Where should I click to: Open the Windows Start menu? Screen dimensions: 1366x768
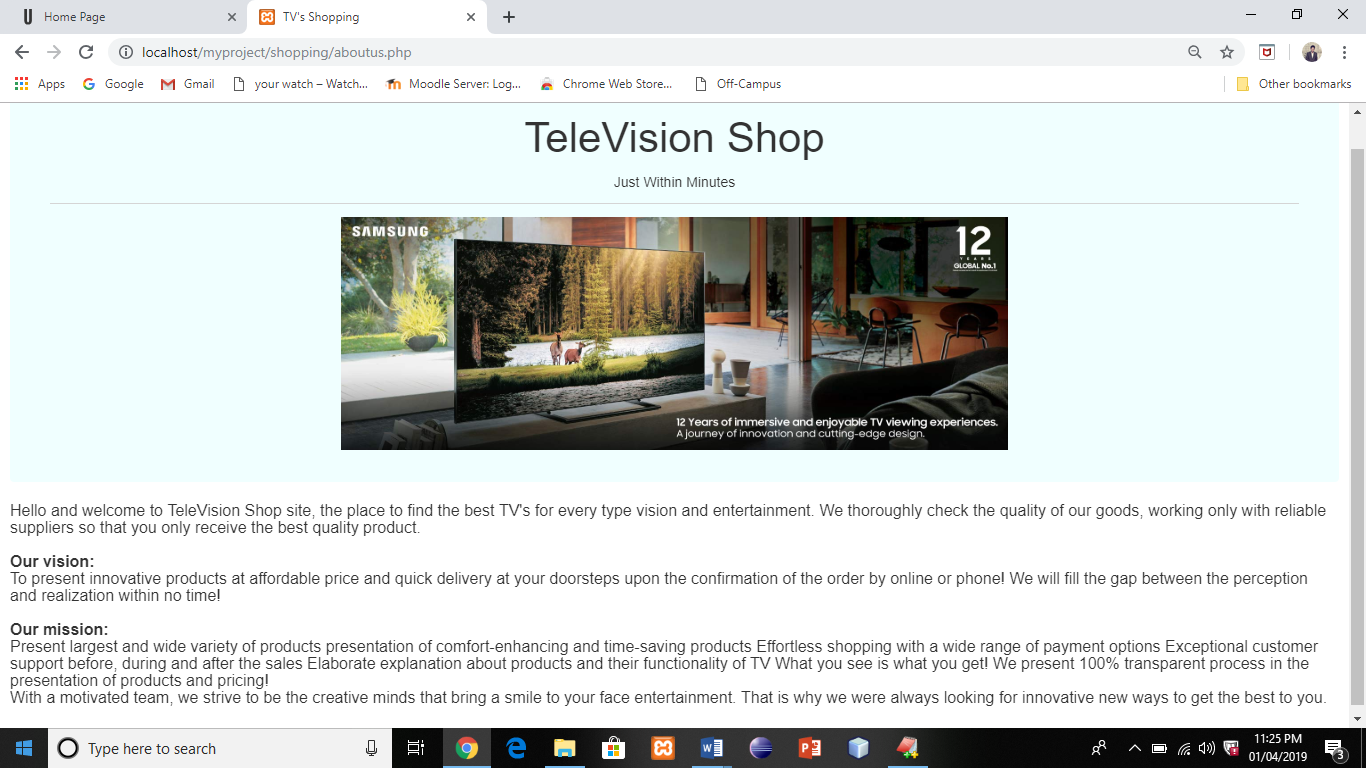24,748
